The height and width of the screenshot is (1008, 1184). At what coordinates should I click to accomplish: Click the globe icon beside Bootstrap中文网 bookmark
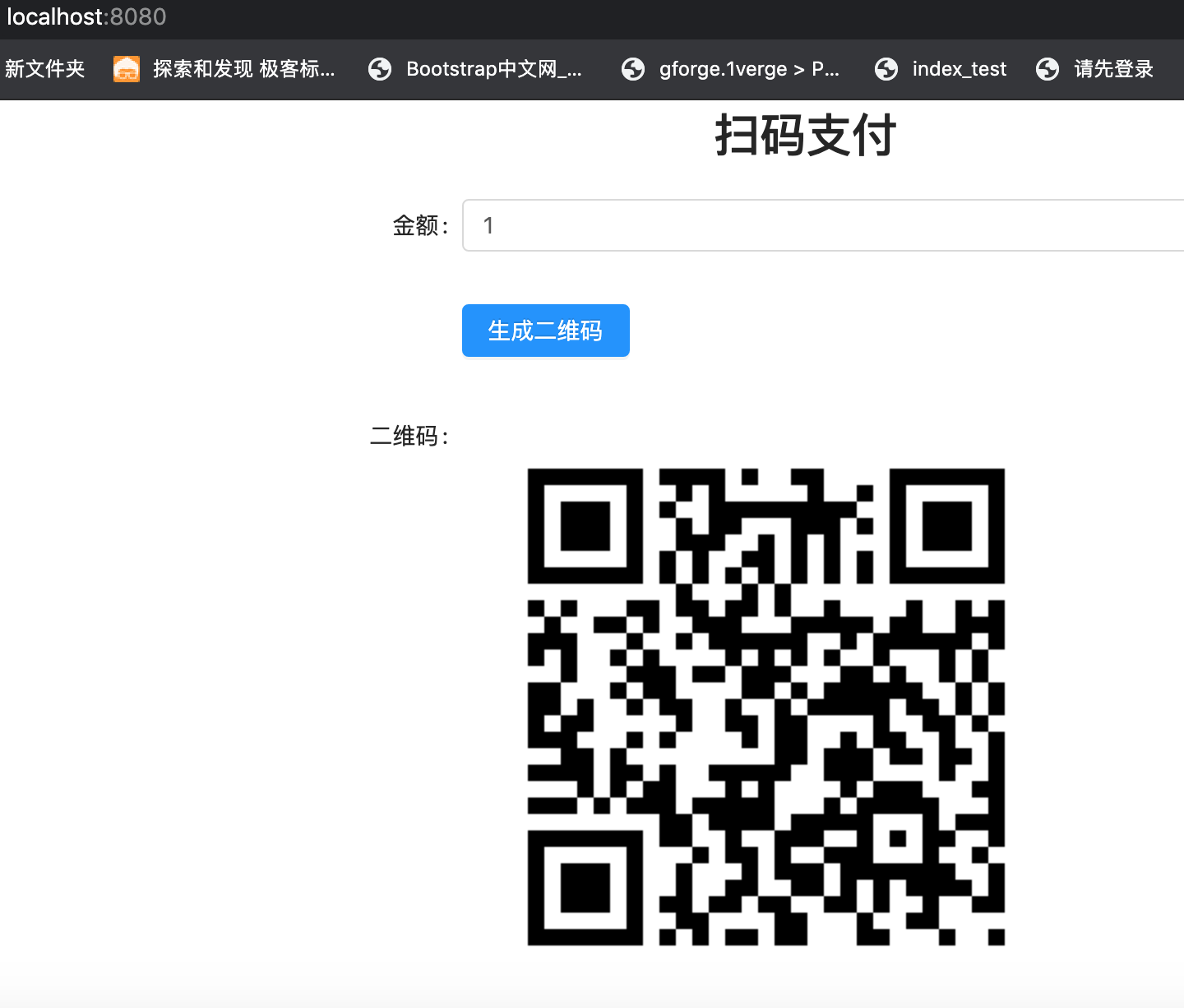coord(380,69)
